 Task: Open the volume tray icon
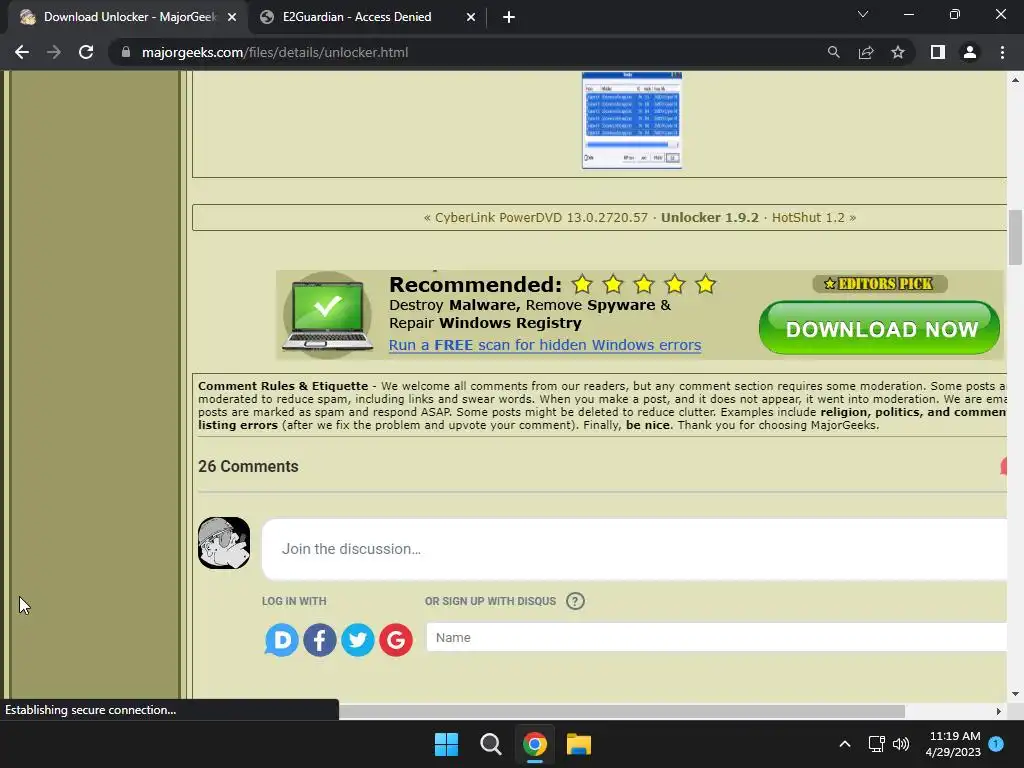coord(901,744)
